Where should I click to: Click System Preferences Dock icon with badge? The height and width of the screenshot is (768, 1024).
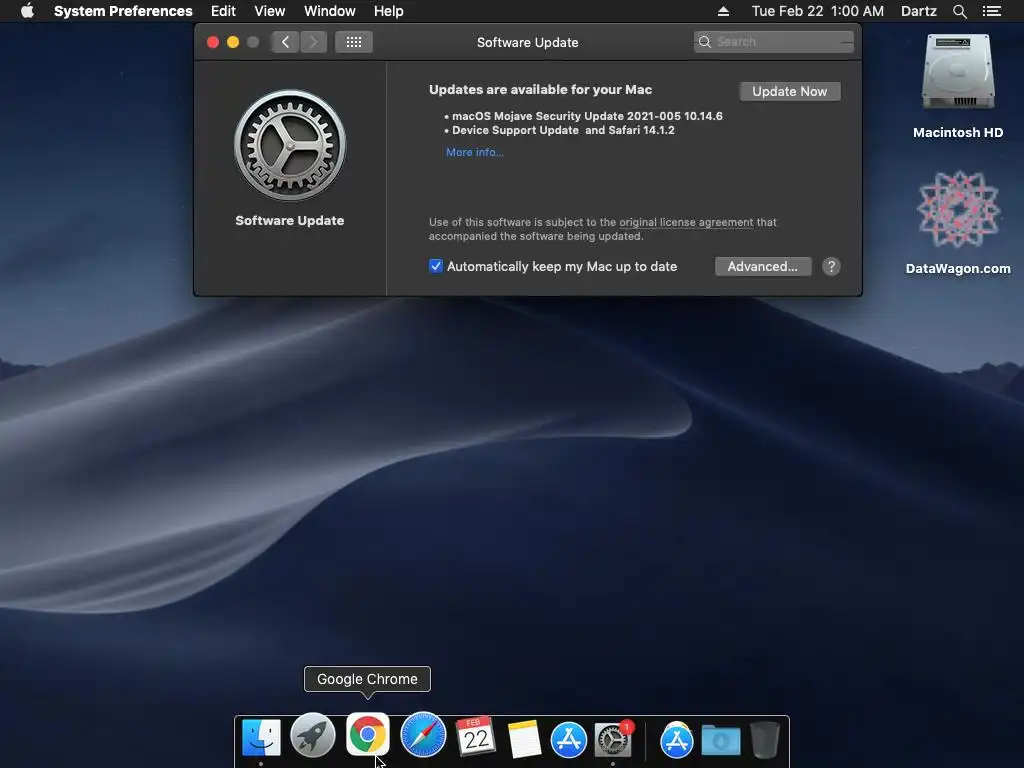[x=613, y=740]
